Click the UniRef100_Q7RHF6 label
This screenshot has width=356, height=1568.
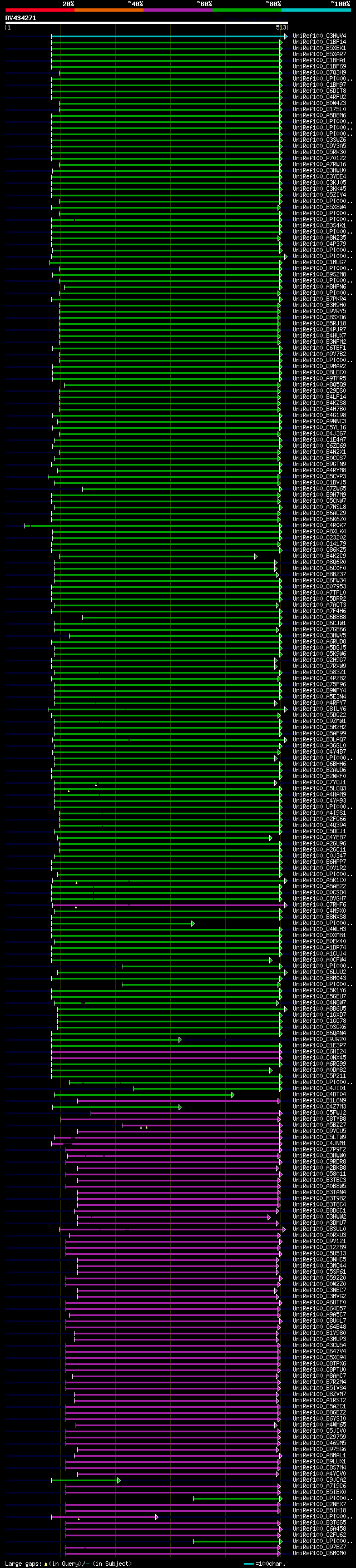319,904
